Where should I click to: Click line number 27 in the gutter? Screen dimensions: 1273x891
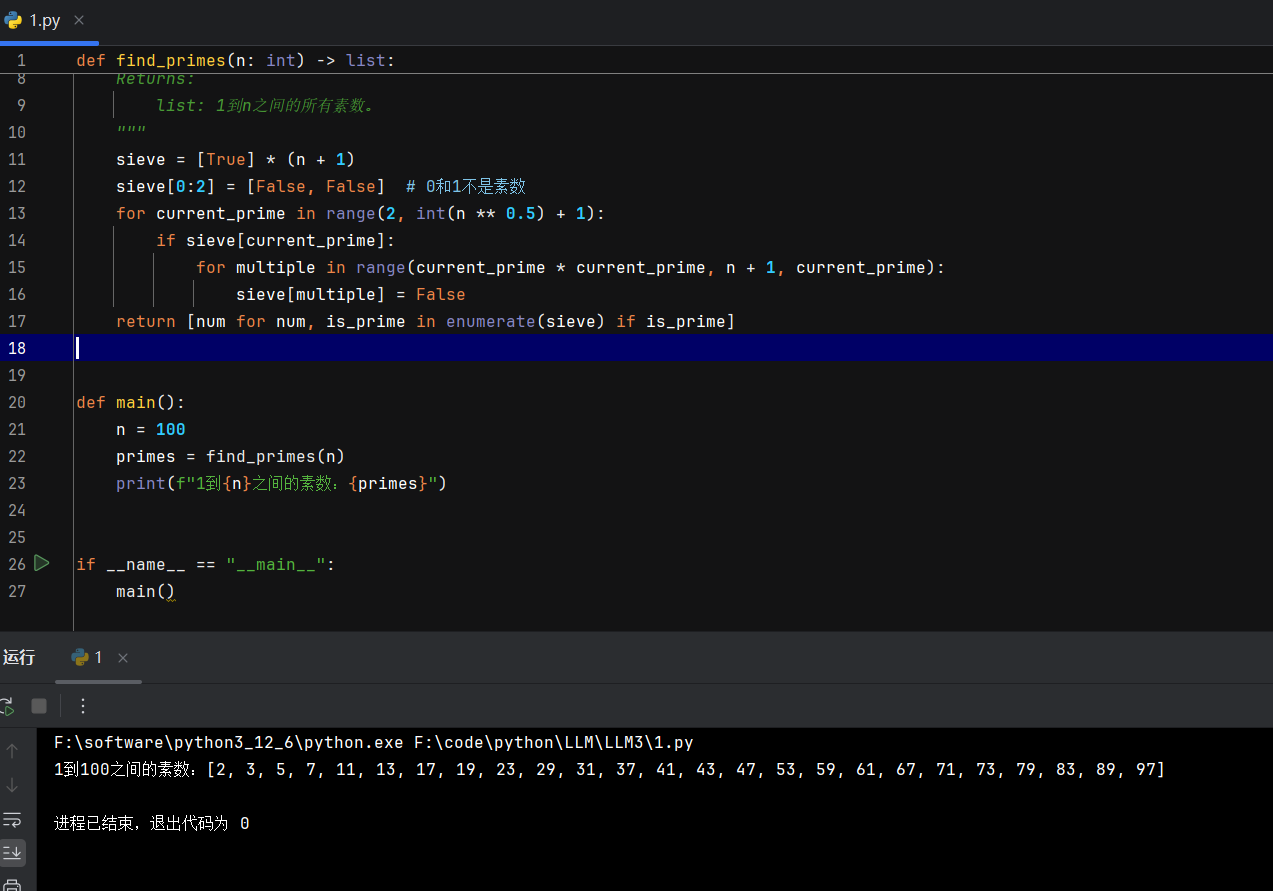(x=16, y=591)
